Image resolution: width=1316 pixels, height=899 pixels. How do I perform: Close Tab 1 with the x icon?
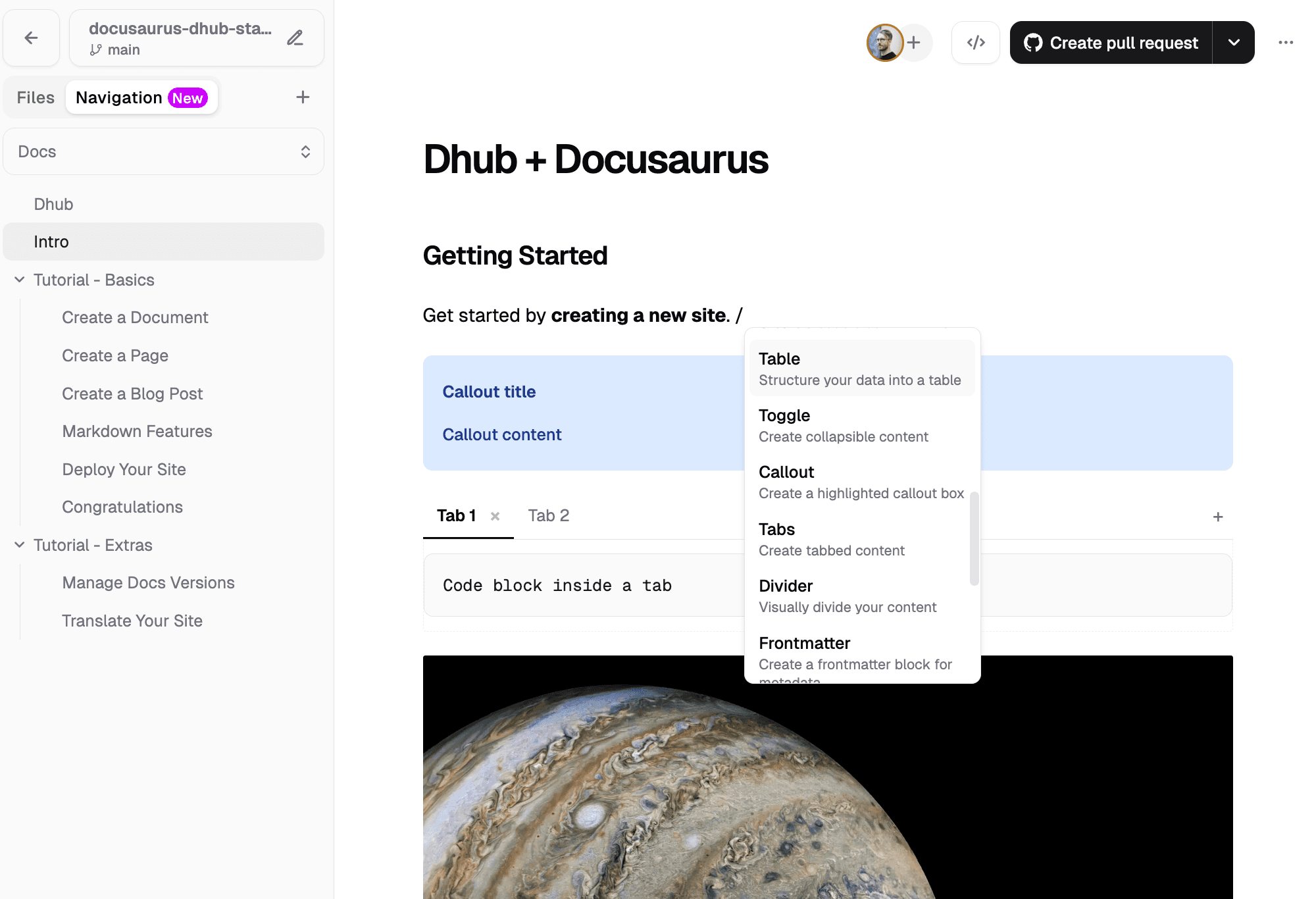tap(495, 517)
